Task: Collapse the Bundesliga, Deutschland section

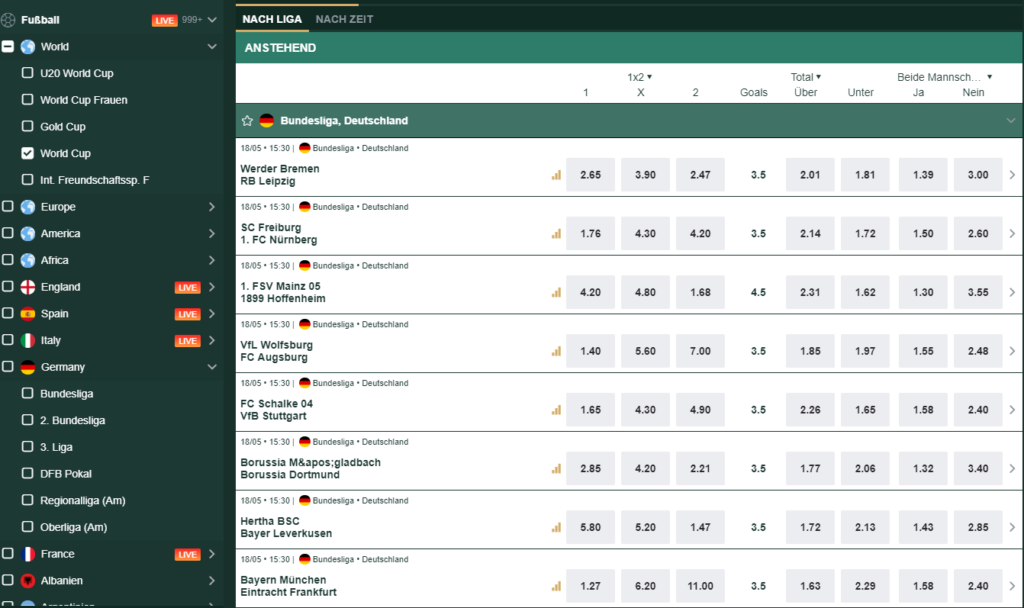Action: coord(1011,121)
